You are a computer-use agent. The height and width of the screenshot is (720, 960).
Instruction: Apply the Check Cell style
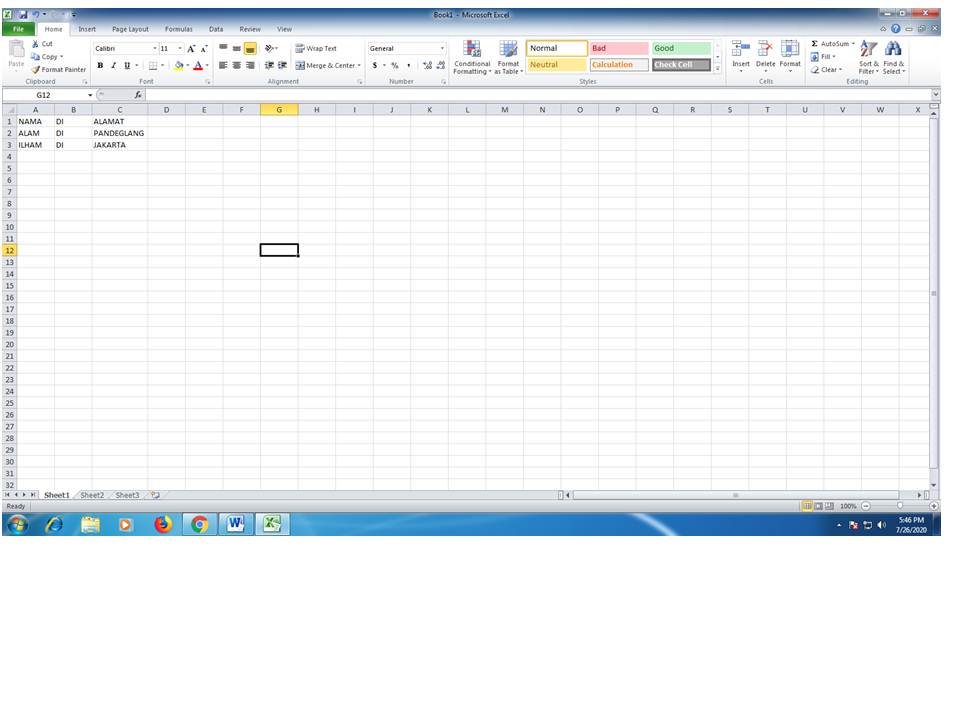pyautogui.click(x=681, y=65)
